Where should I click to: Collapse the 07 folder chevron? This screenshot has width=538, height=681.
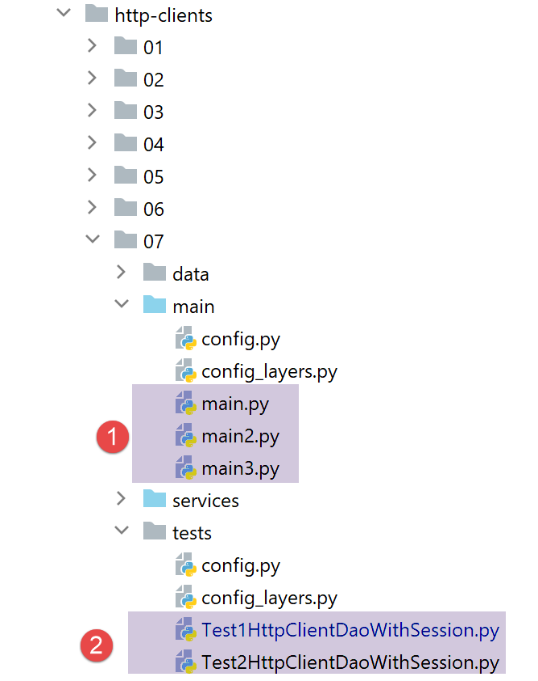[x=92, y=239]
